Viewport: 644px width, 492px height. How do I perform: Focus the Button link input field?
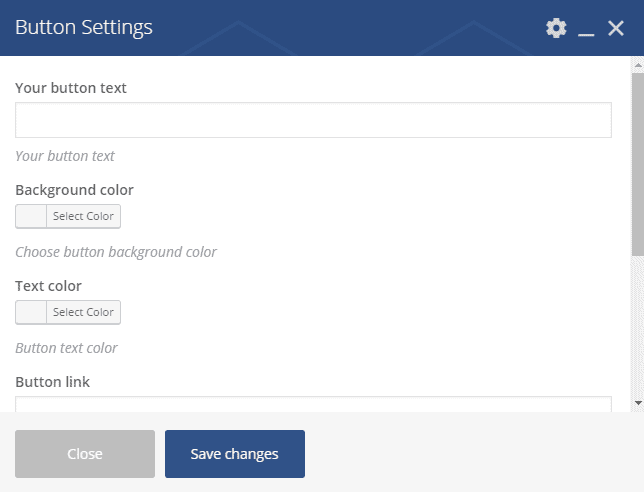pyautogui.click(x=313, y=404)
